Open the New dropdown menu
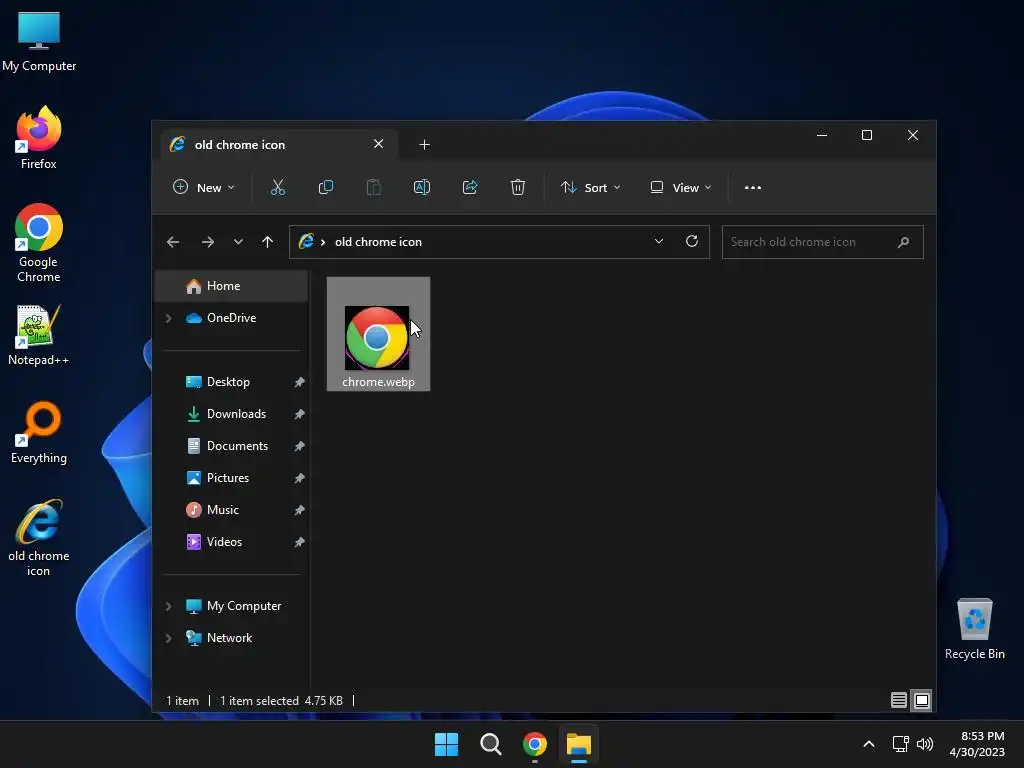 pyautogui.click(x=203, y=187)
